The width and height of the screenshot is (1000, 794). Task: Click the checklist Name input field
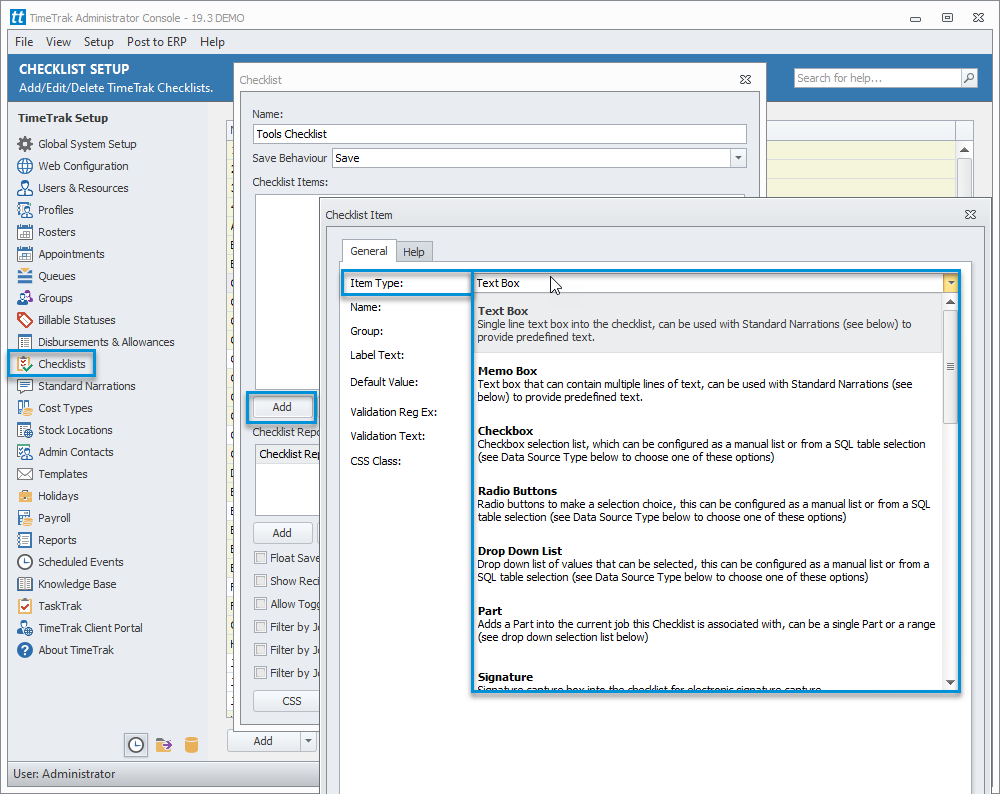(499, 134)
